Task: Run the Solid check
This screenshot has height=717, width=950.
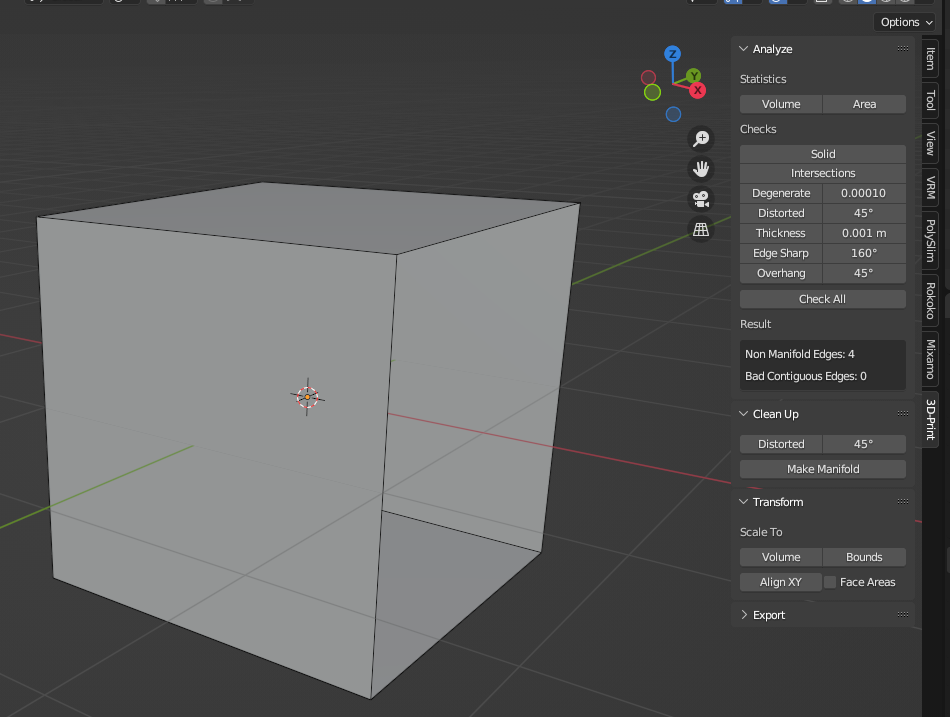Action: tap(823, 154)
